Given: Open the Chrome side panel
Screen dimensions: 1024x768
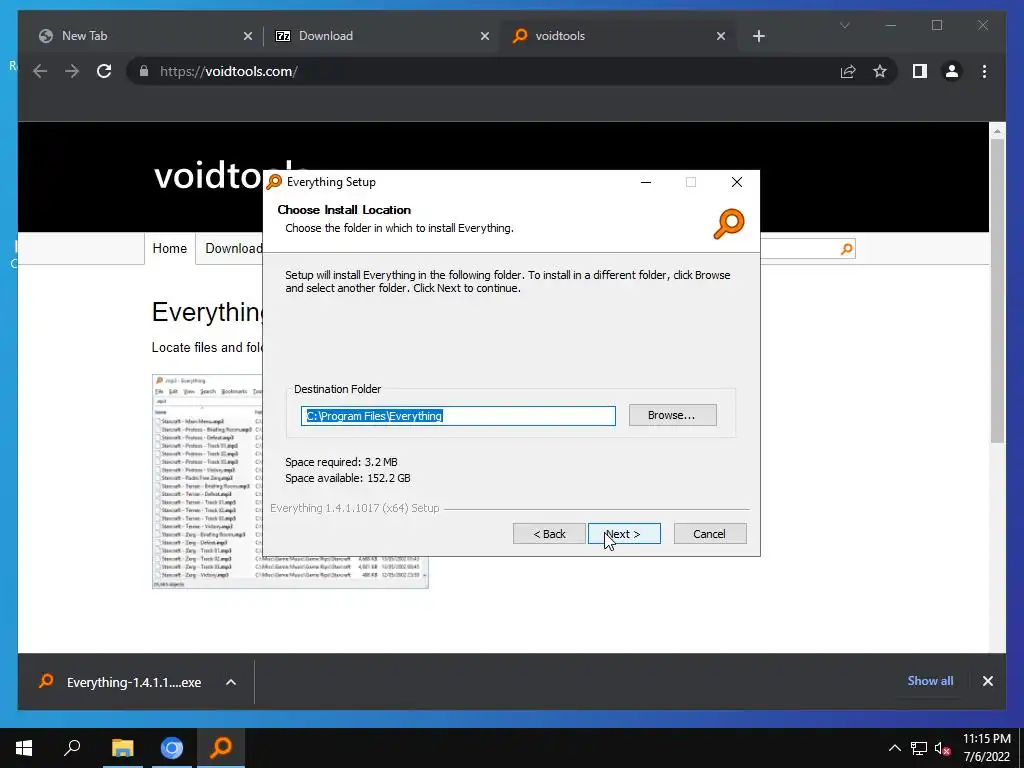Looking at the screenshot, I should [920, 71].
